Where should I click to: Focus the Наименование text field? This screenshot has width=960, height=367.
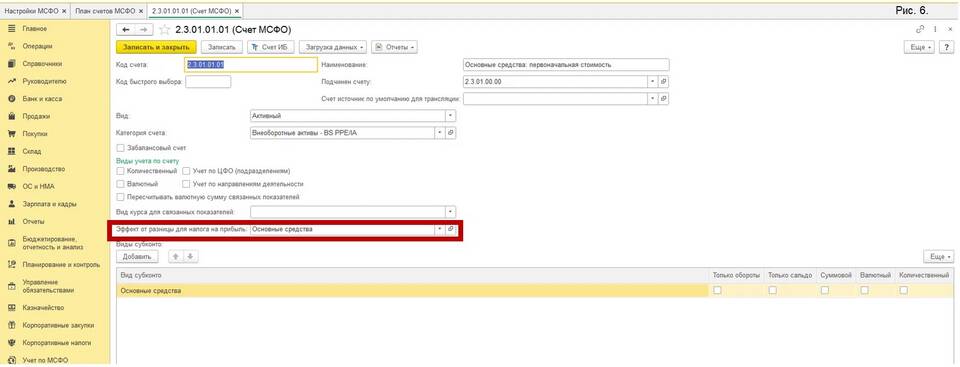pos(566,64)
